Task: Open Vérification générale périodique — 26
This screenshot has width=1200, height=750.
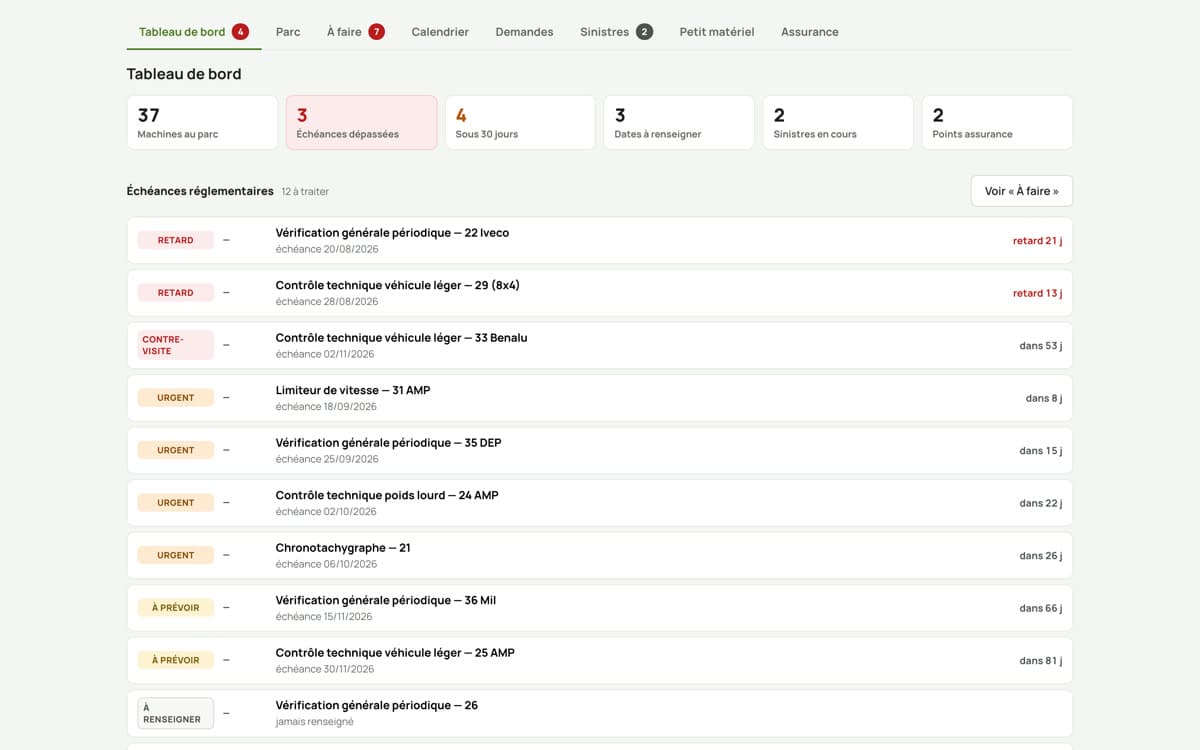Action: click(x=599, y=713)
